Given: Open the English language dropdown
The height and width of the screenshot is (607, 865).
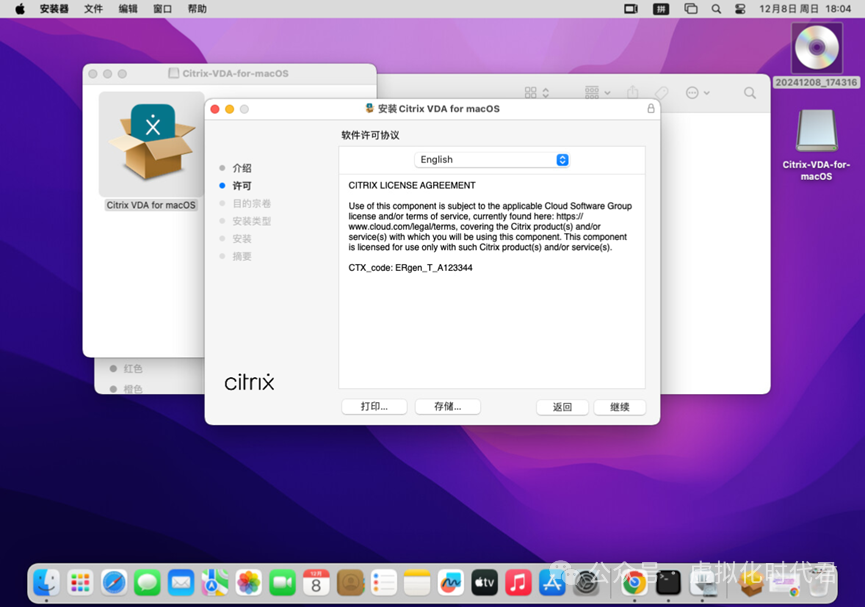Looking at the screenshot, I should pyautogui.click(x=492, y=159).
